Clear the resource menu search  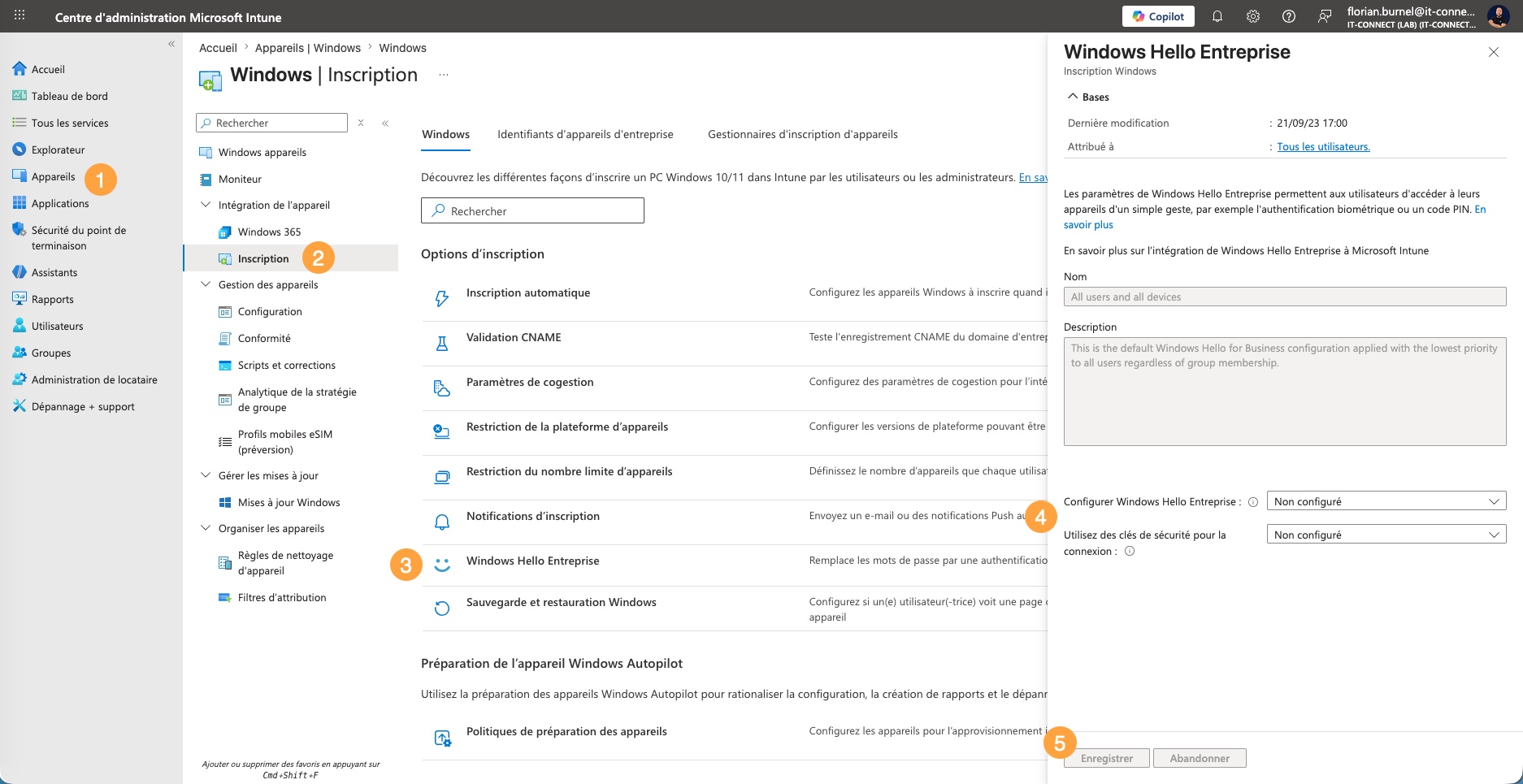(361, 123)
